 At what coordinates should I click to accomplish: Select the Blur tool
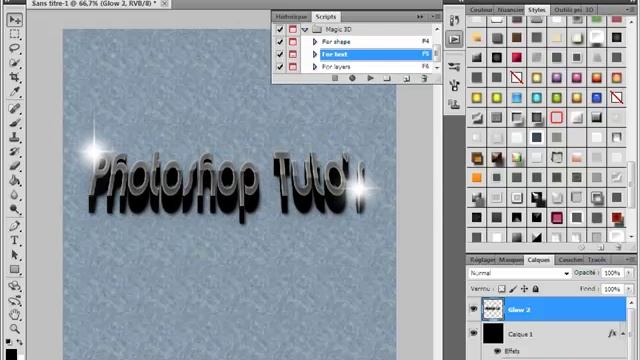pos(15,195)
